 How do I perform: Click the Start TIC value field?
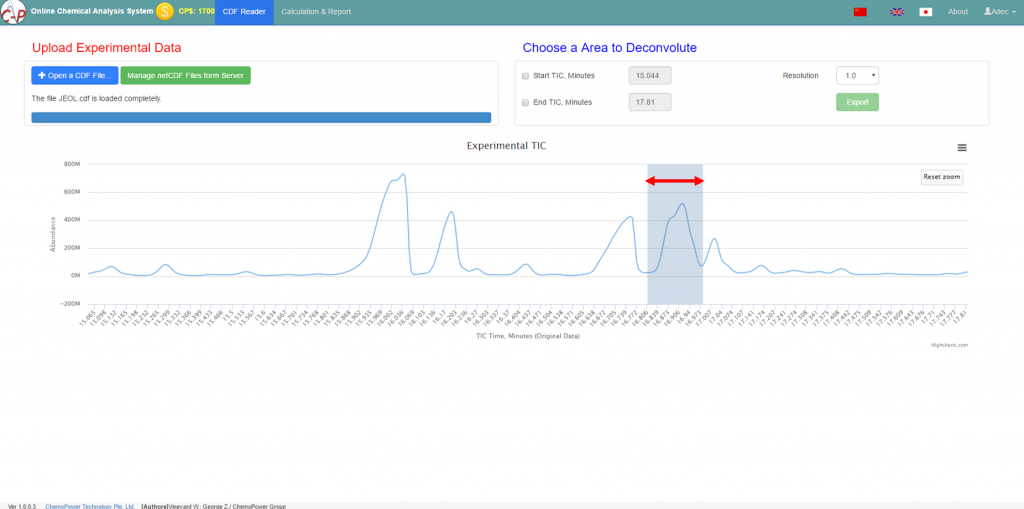pos(650,76)
